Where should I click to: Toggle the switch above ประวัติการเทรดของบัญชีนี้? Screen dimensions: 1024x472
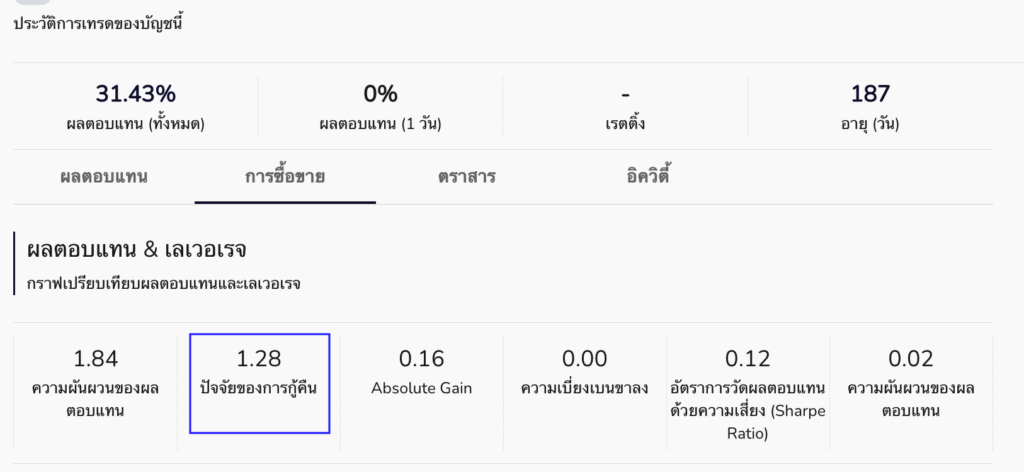(33, 2)
